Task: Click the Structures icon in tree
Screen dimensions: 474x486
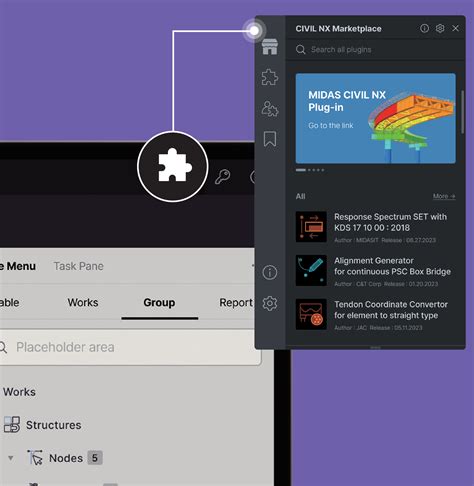Action: 12,425
